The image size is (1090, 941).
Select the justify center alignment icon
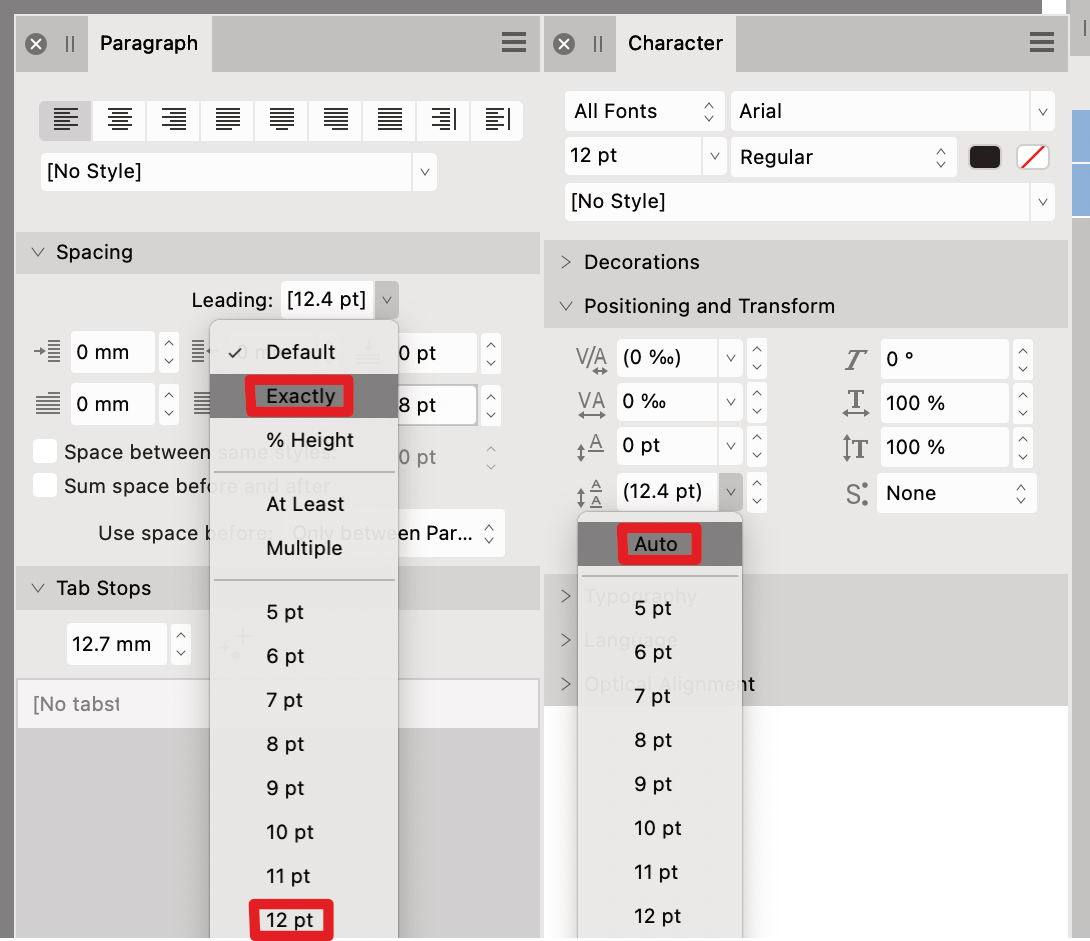(x=281, y=120)
